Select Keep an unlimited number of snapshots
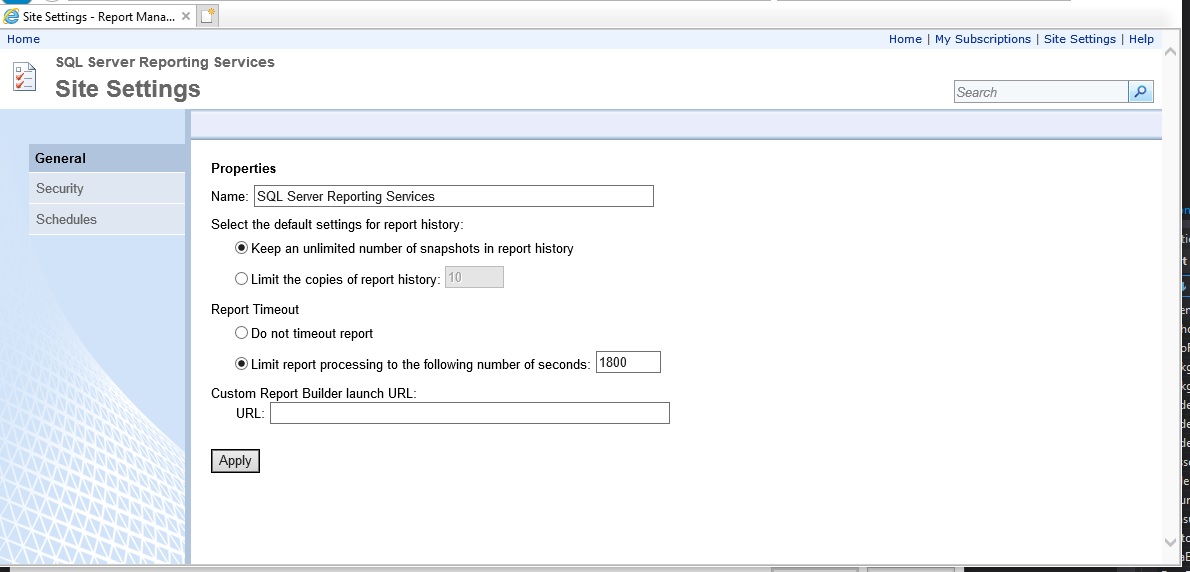The image size is (1190, 572). [x=241, y=248]
